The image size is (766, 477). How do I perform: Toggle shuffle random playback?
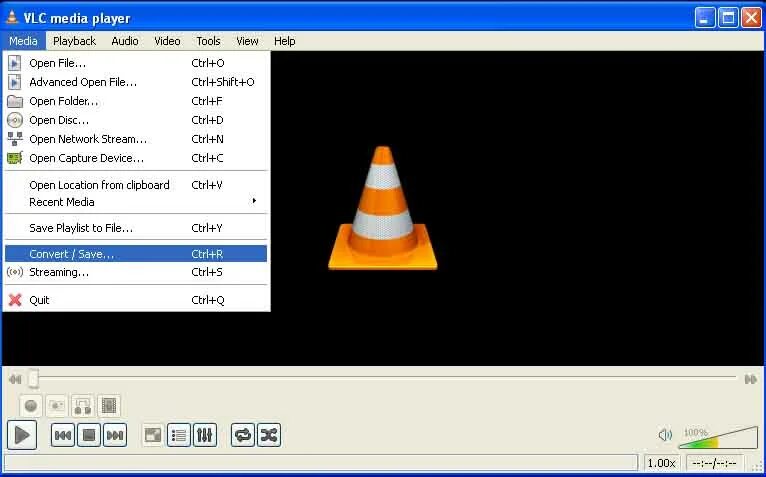click(x=269, y=435)
